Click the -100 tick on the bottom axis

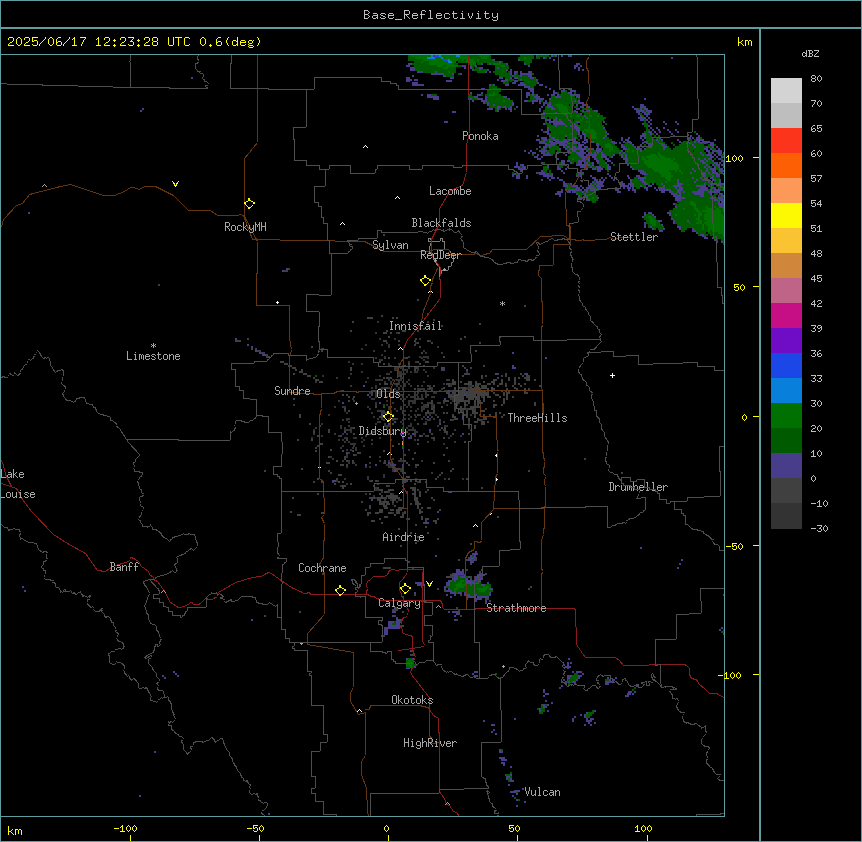point(125,828)
